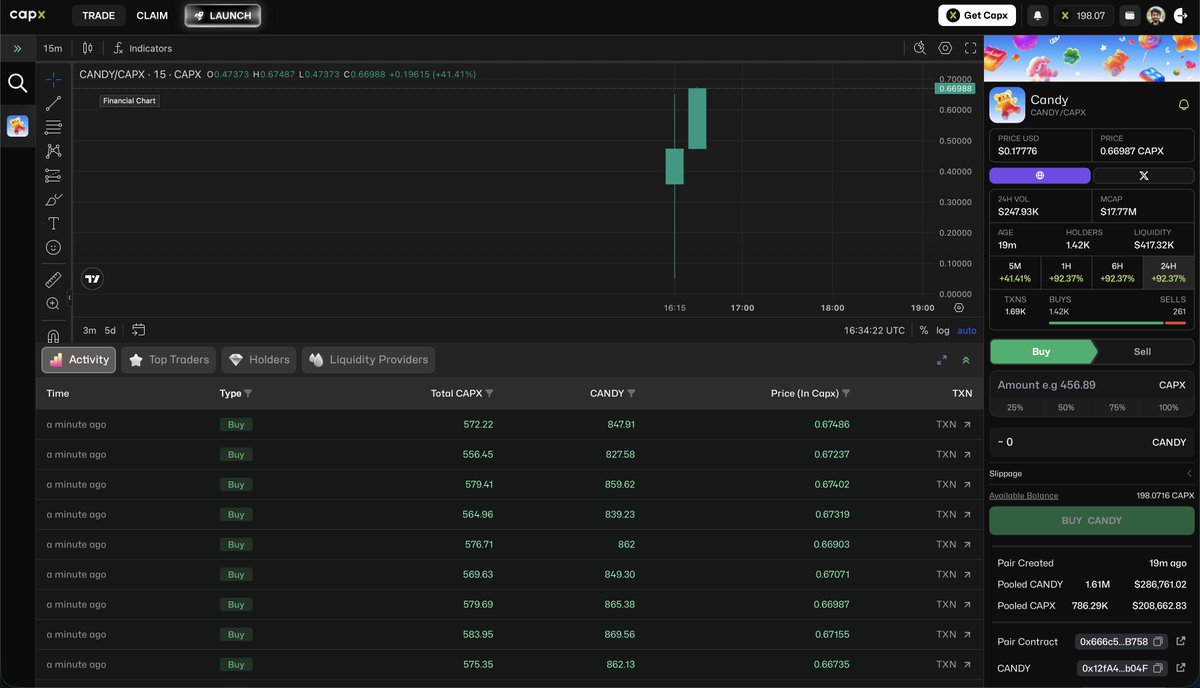Switch to the Sell mode
The image size is (1200, 688).
pyautogui.click(x=1143, y=352)
